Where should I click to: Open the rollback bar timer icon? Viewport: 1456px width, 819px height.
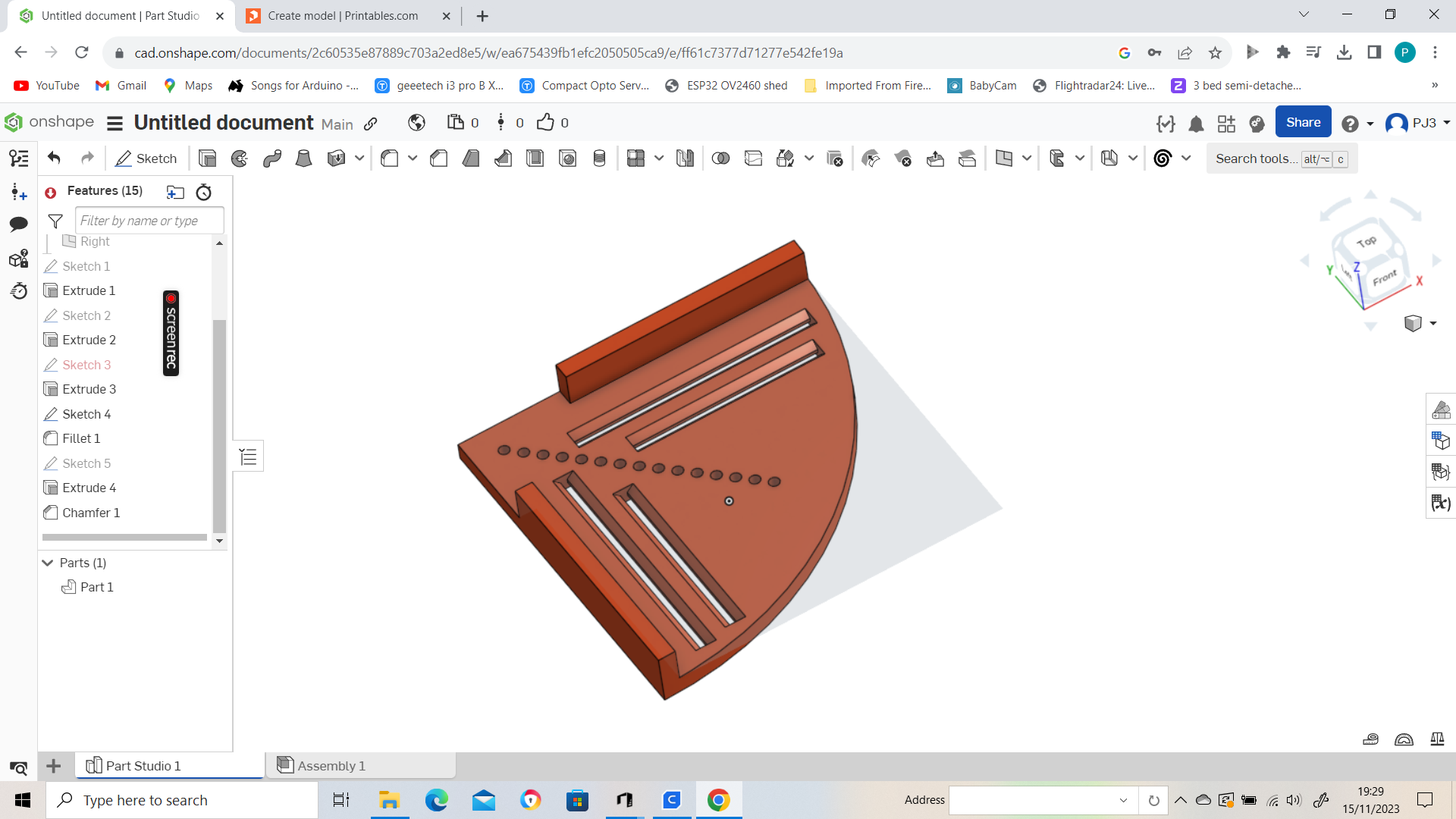point(204,192)
